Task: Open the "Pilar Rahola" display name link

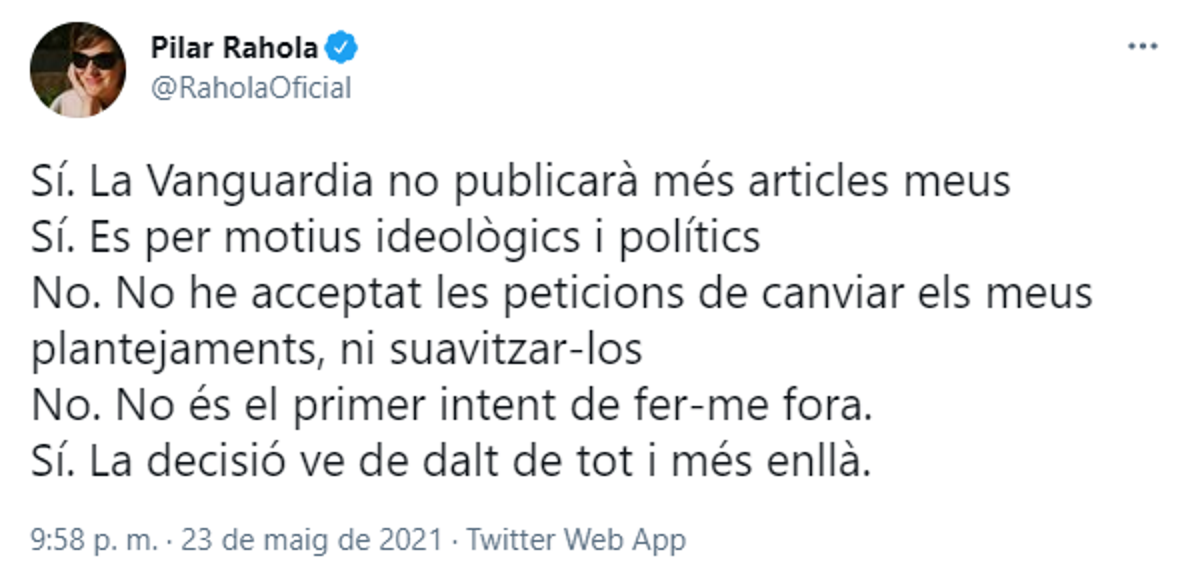Action: (234, 47)
